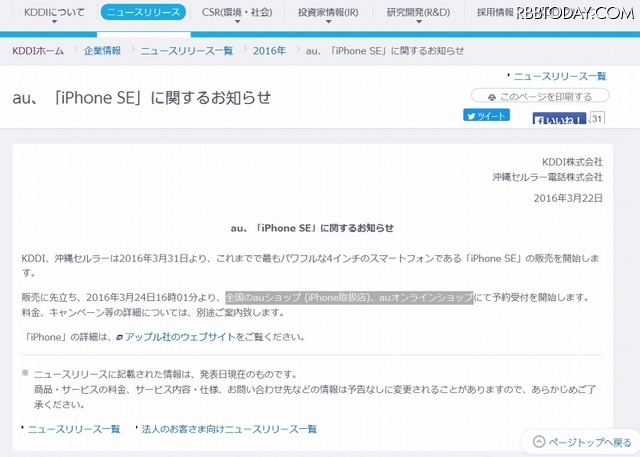Select the ニュースリリース tab
This screenshot has width=640, height=457.
143,12
